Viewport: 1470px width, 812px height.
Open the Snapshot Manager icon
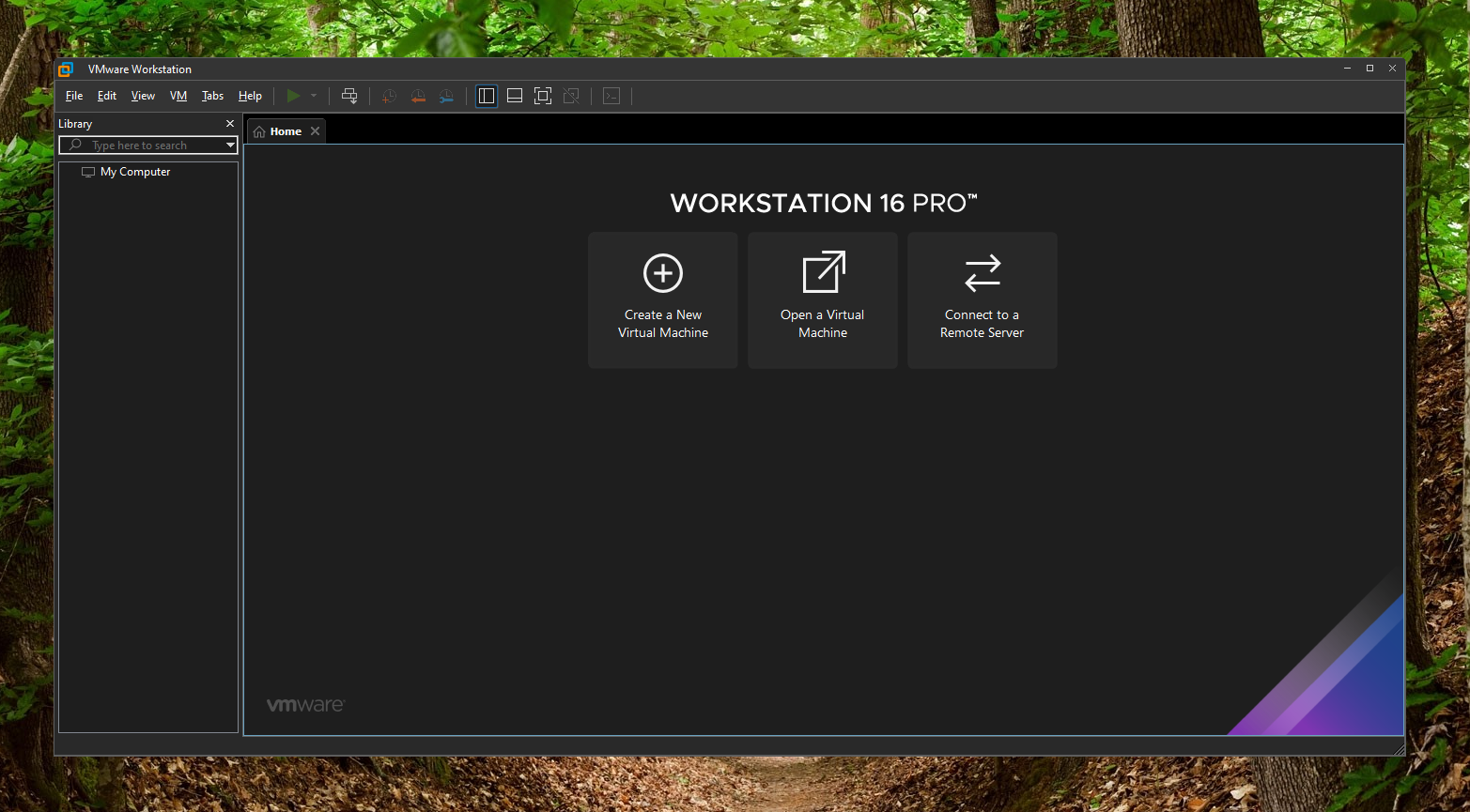point(446,95)
